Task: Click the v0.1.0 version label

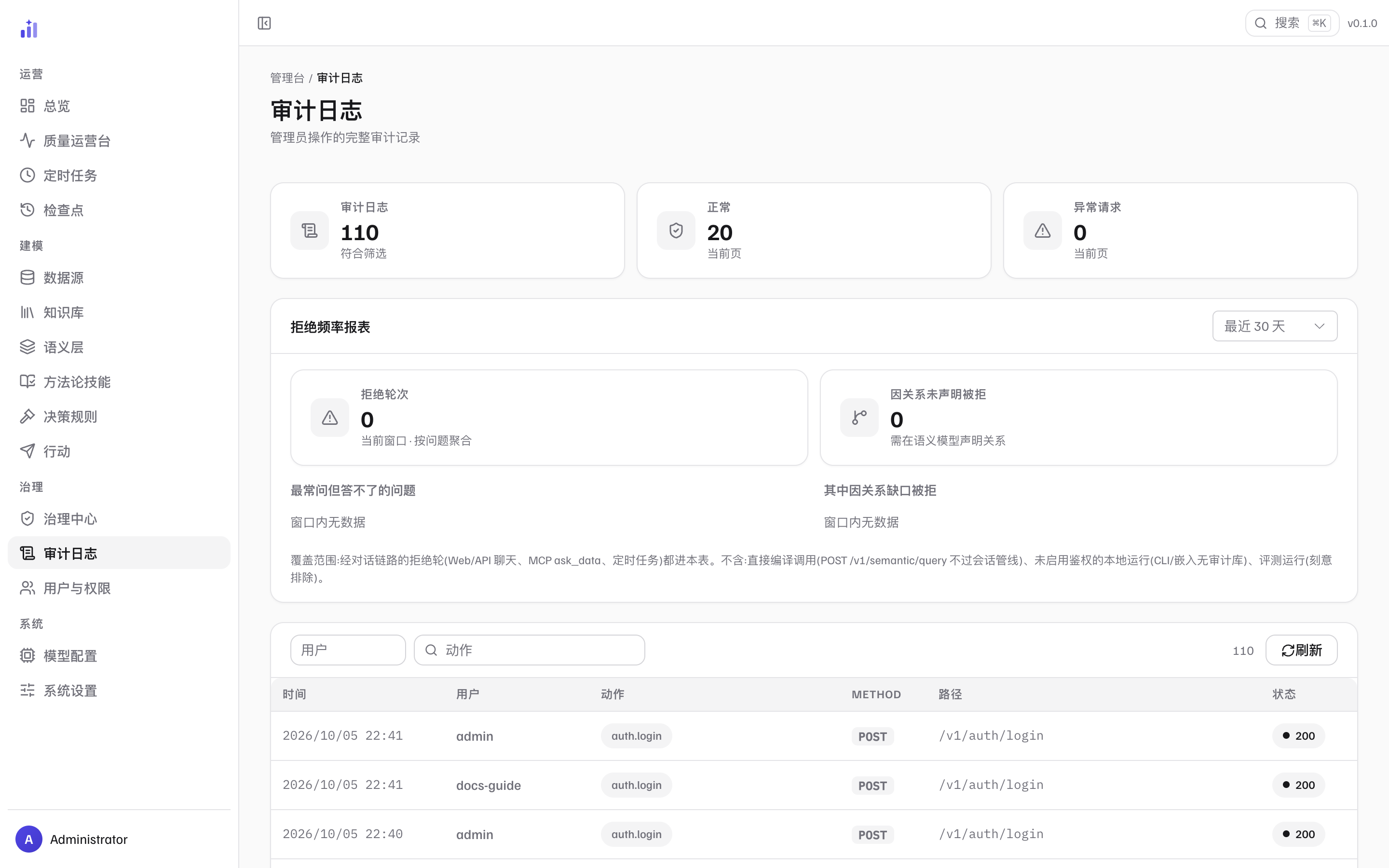Action: coord(1362,24)
